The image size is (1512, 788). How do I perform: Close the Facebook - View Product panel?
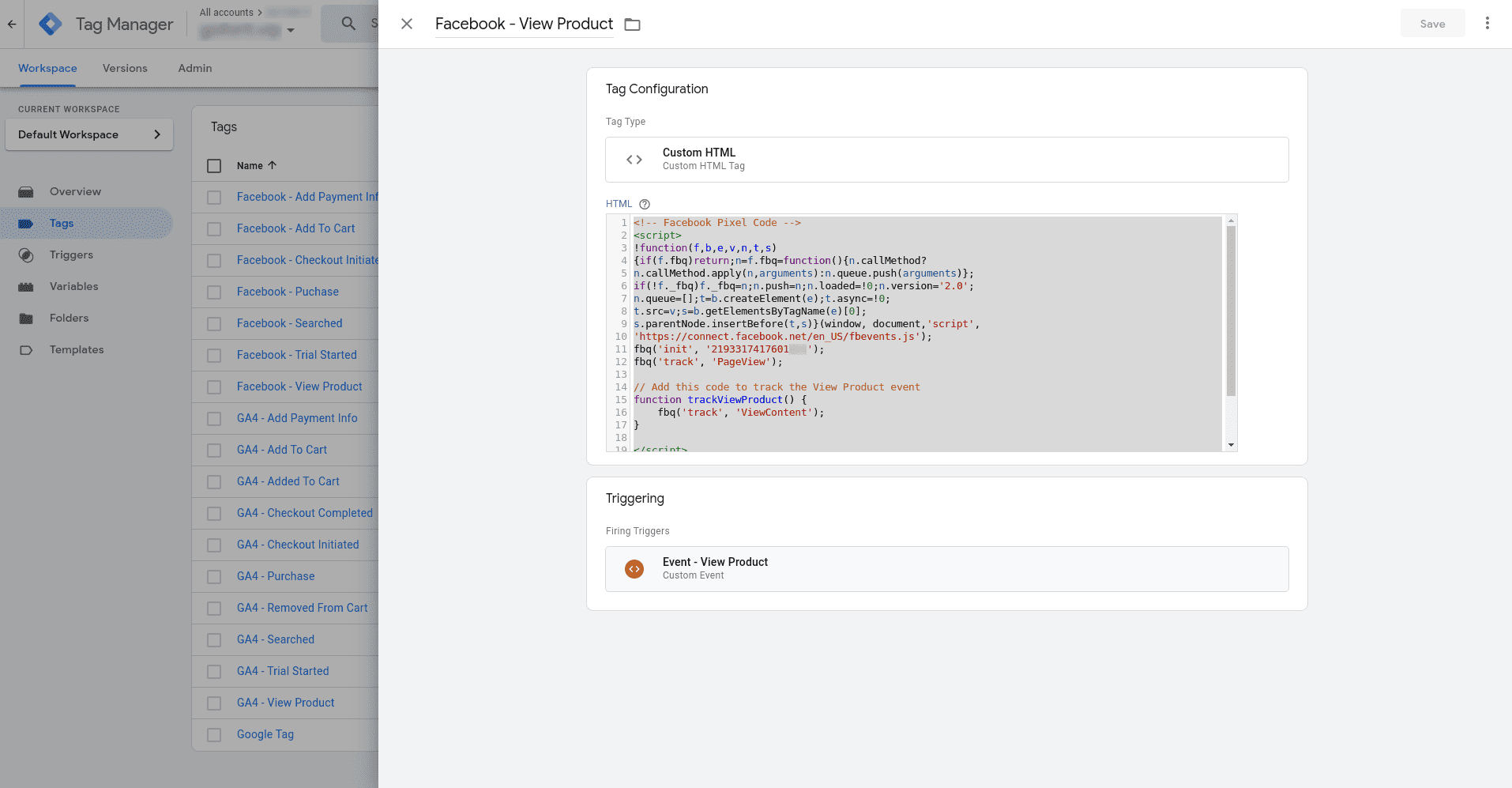coord(407,24)
